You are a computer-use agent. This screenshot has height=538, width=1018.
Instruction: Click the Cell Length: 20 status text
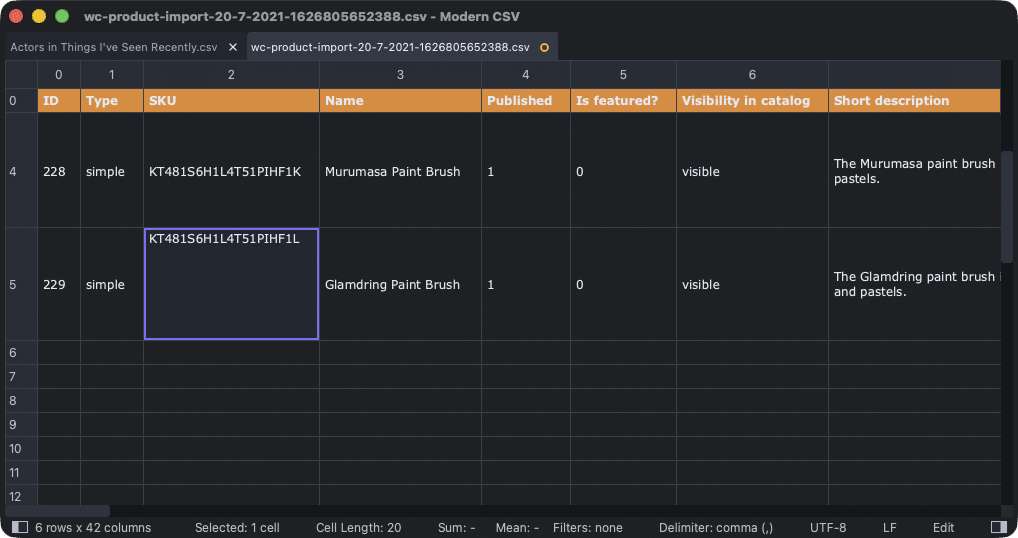pyautogui.click(x=358, y=528)
